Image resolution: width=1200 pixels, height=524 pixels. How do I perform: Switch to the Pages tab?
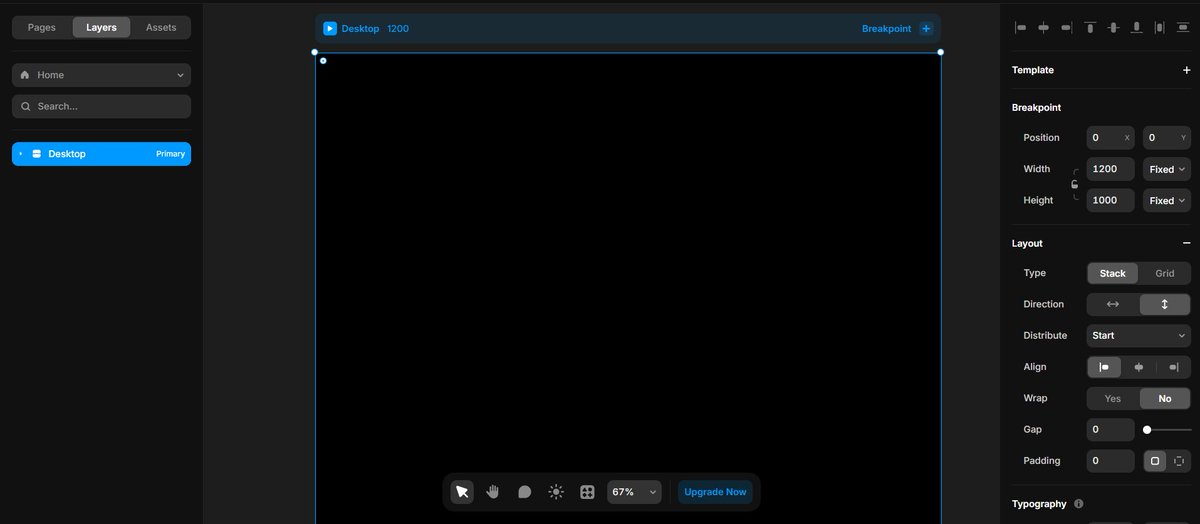tap(42, 27)
